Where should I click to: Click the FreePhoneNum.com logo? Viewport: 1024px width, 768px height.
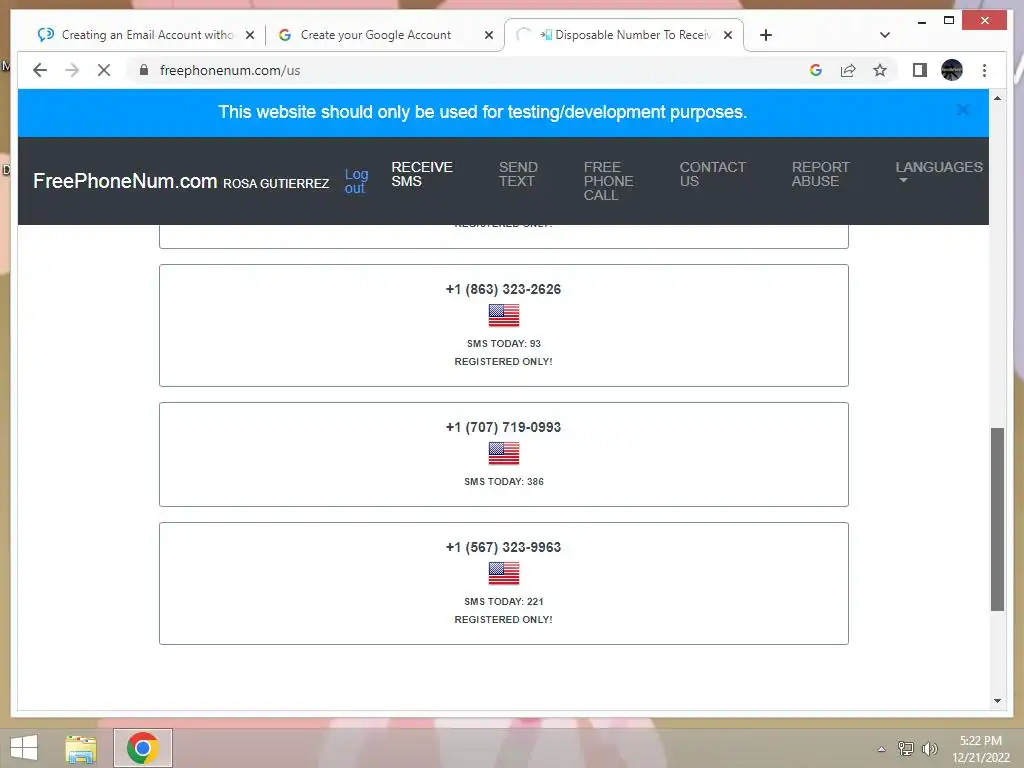[125, 181]
